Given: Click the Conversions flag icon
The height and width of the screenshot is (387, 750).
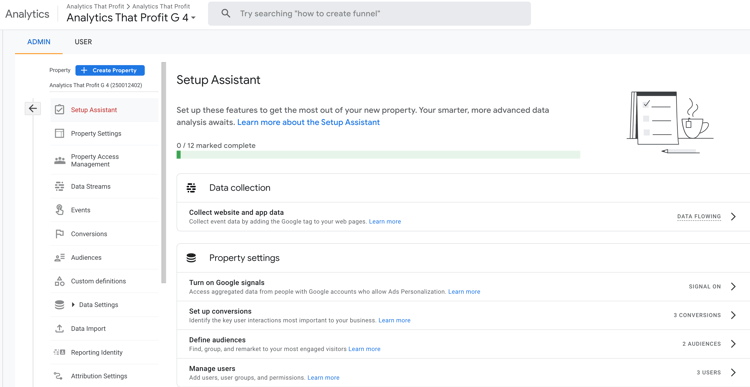Looking at the screenshot, I should click(59, 234).
